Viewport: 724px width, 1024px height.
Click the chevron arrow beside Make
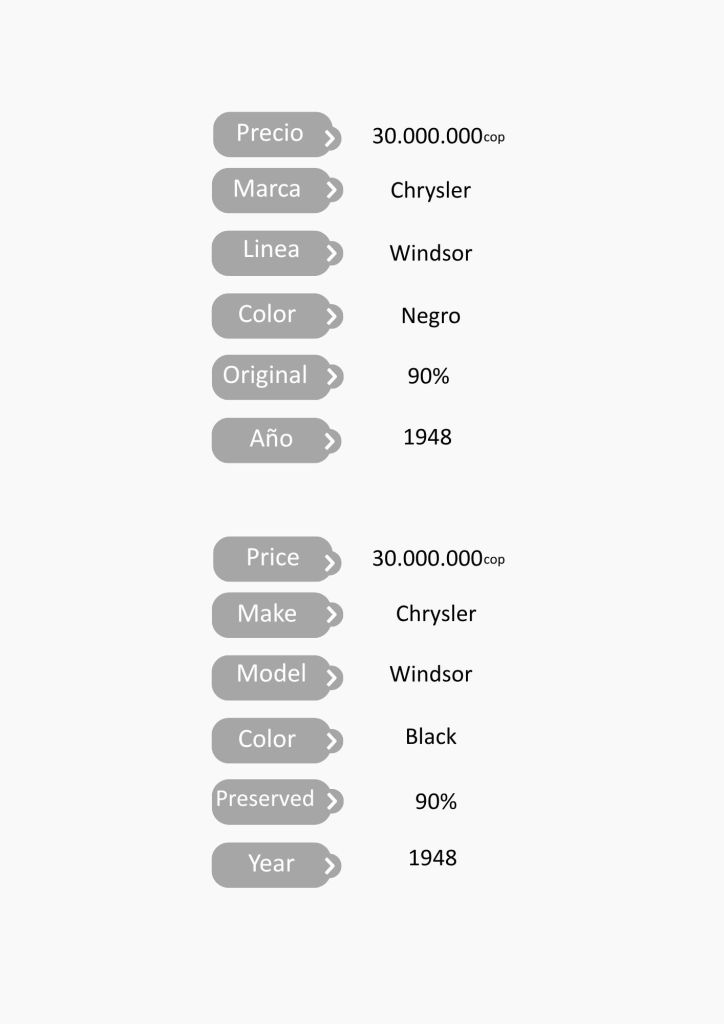(332, 615)
